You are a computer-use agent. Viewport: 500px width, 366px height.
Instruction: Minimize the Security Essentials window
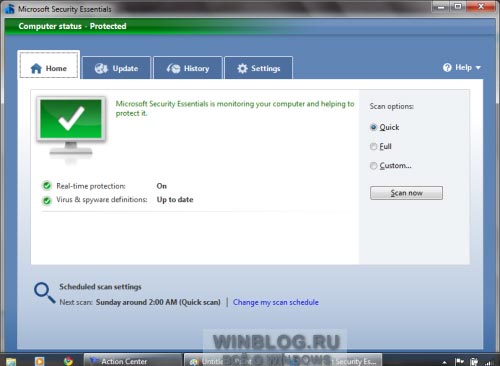[x=441, y=6]
